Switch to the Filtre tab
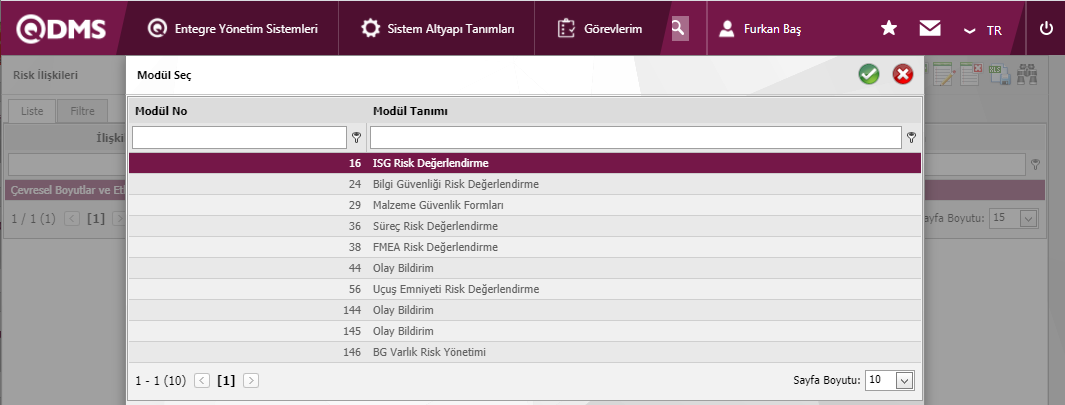This screenshot has width=1065, height=405. coord(82,111)
